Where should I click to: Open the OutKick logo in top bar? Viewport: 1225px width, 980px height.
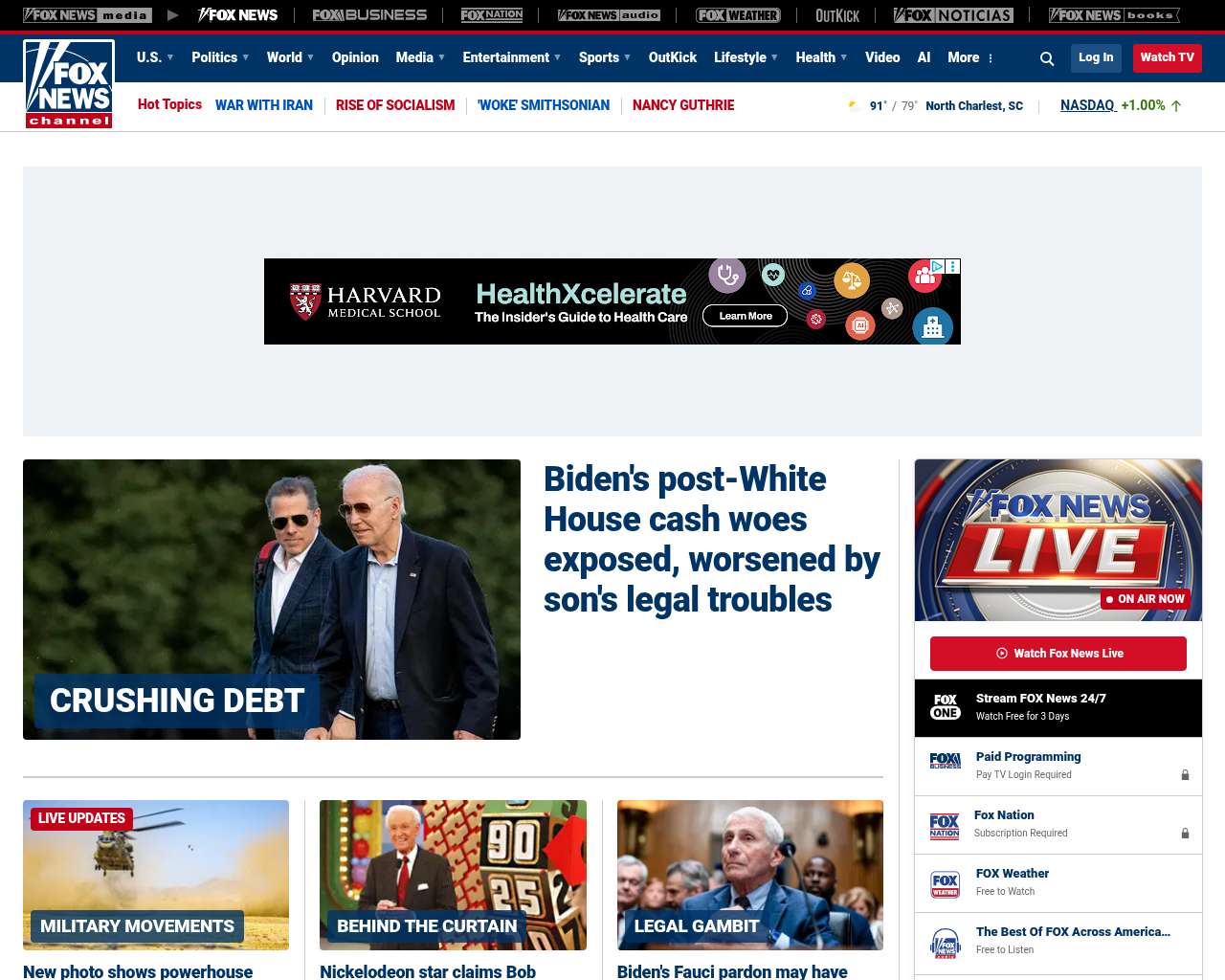[837, 15]
